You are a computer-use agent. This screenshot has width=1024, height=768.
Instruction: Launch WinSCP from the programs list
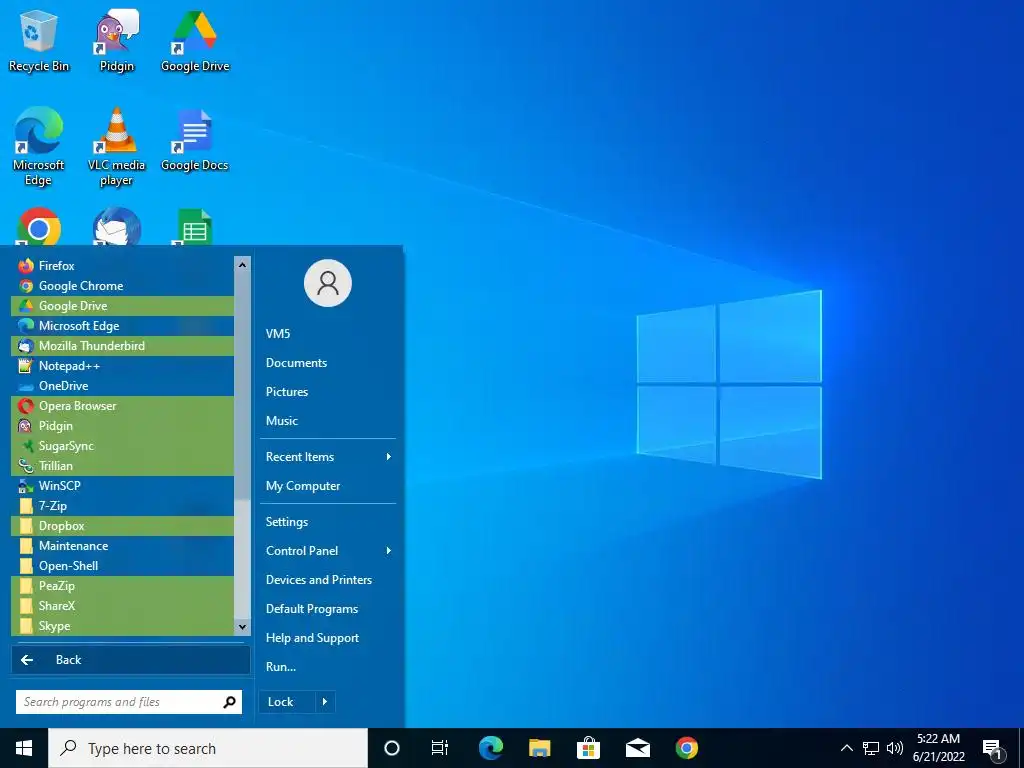(122, 486)
